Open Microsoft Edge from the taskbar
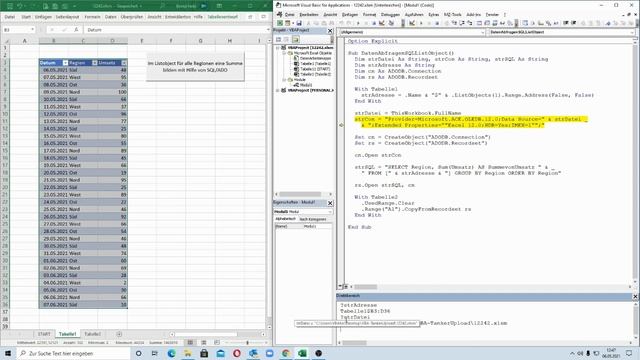This screenshot has height=360, width=640. click(171, 353)
